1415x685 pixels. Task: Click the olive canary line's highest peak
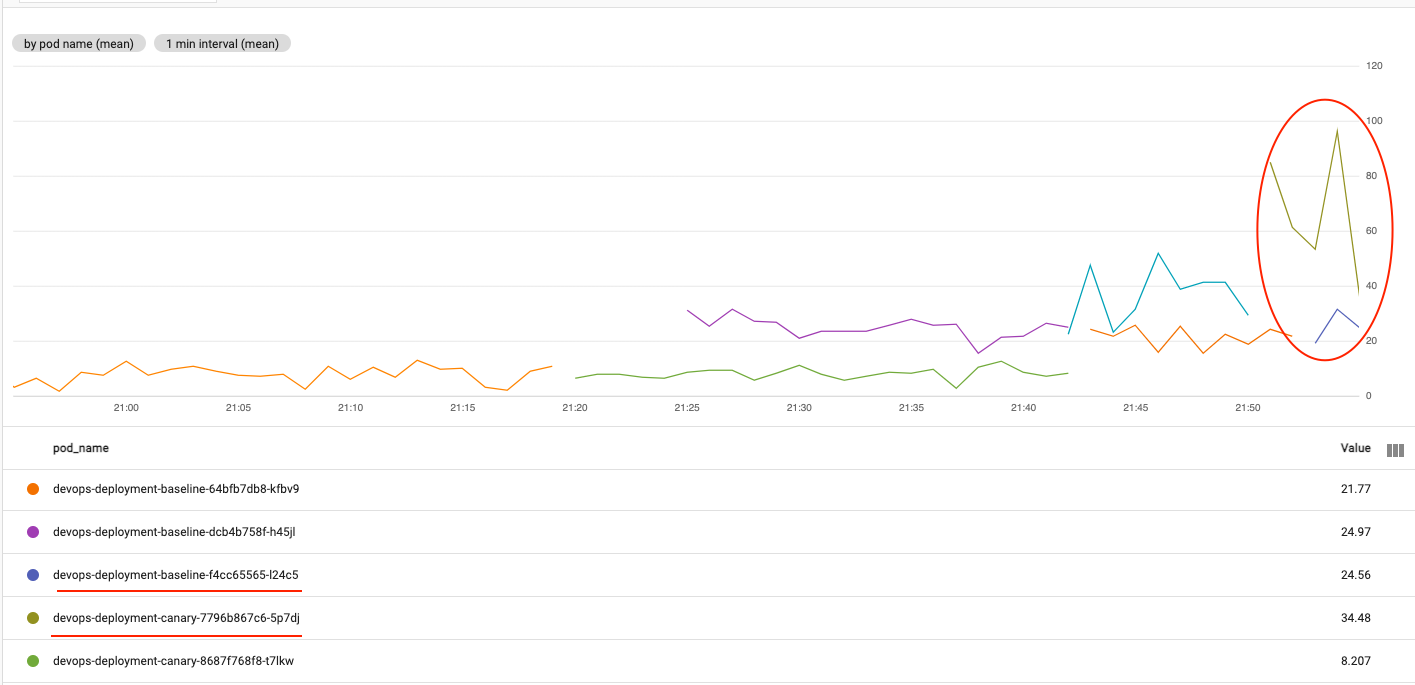pos(1337,130)
